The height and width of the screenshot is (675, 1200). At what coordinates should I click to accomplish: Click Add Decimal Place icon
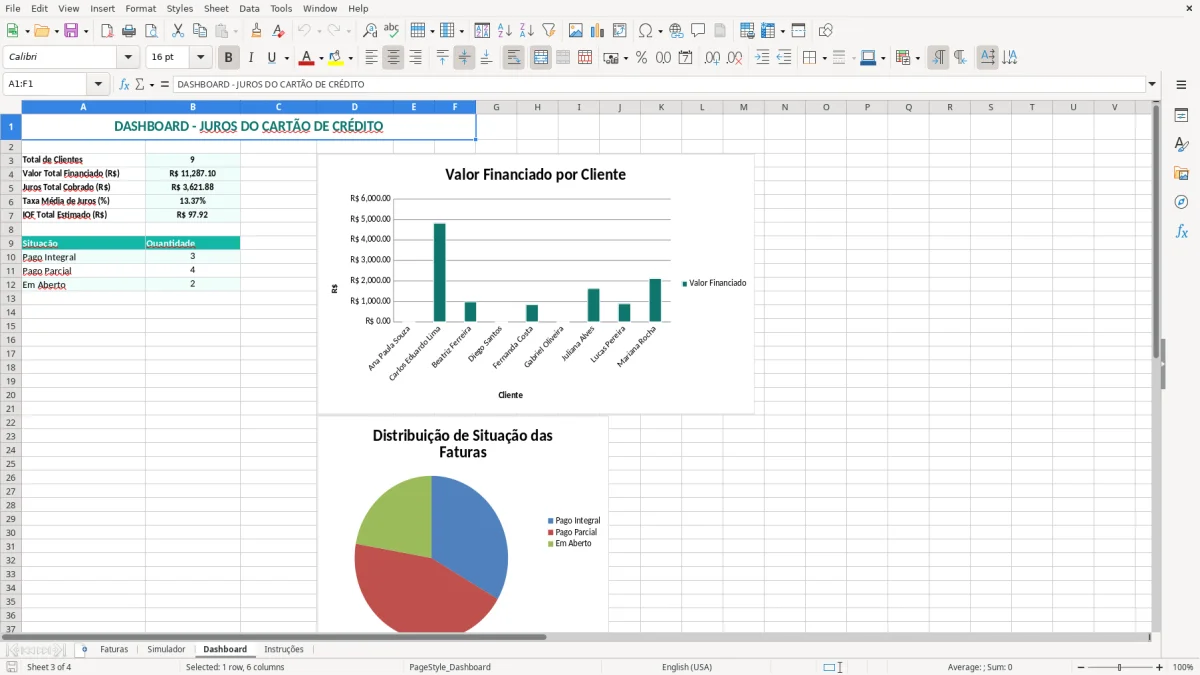tap(712, 58)
